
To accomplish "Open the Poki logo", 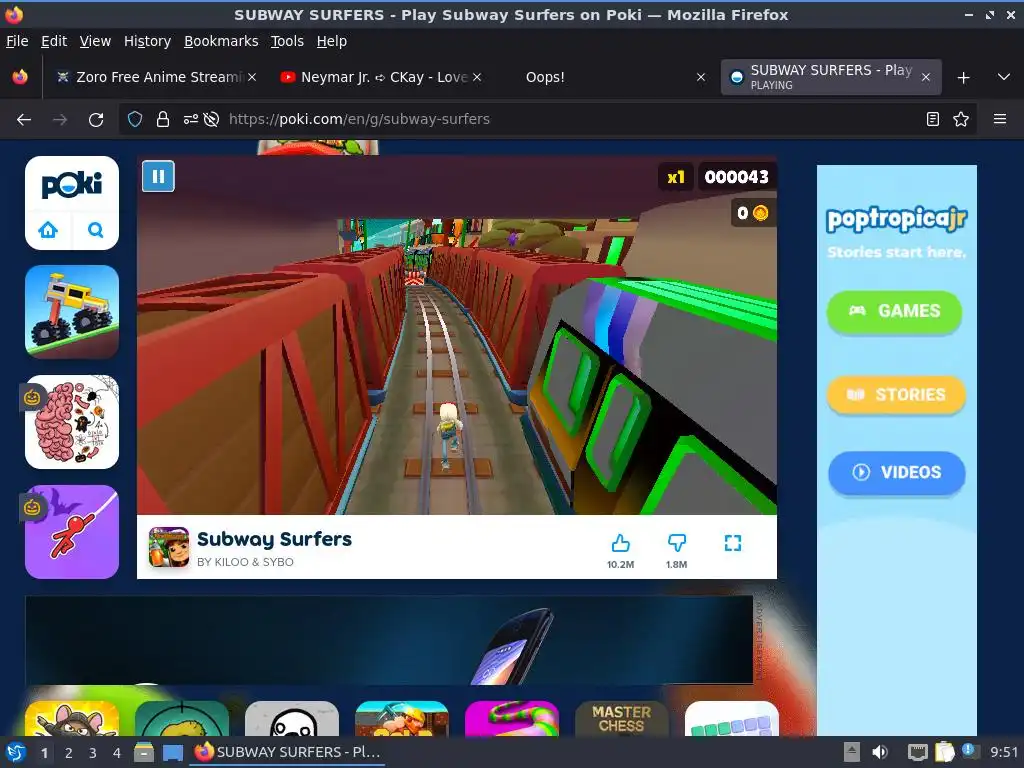I will [72, 185].
